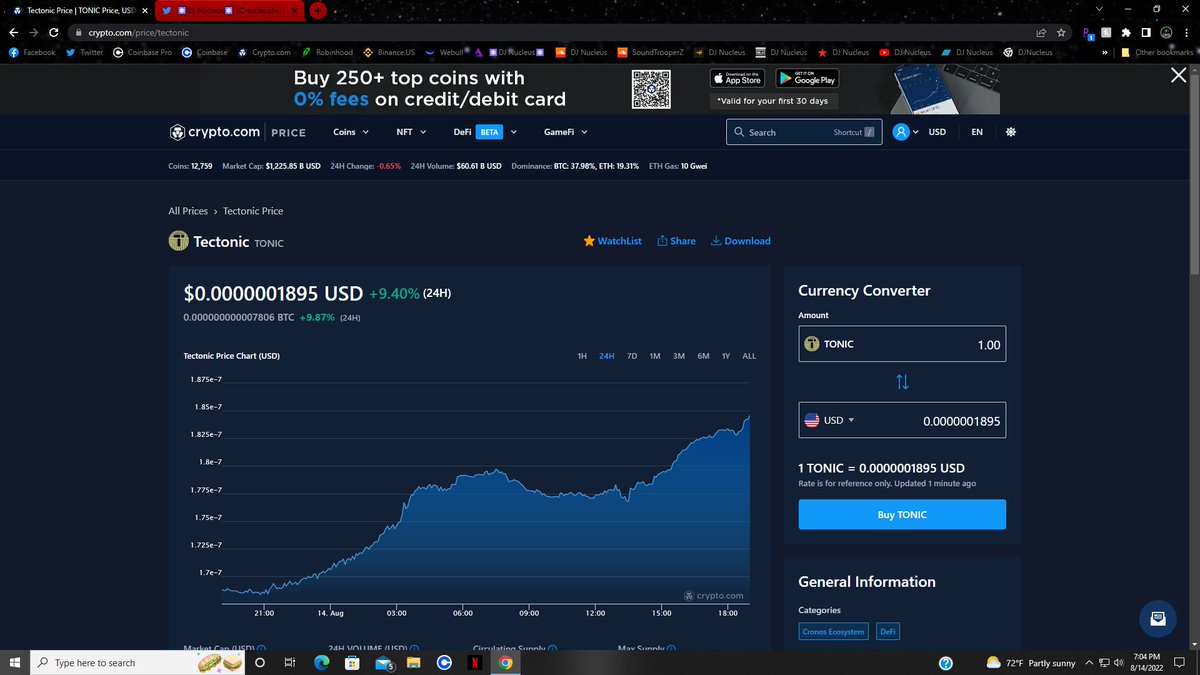Click the crypto.com logo
Viewport: 1200px width, 675px height.
click(216, 132)
